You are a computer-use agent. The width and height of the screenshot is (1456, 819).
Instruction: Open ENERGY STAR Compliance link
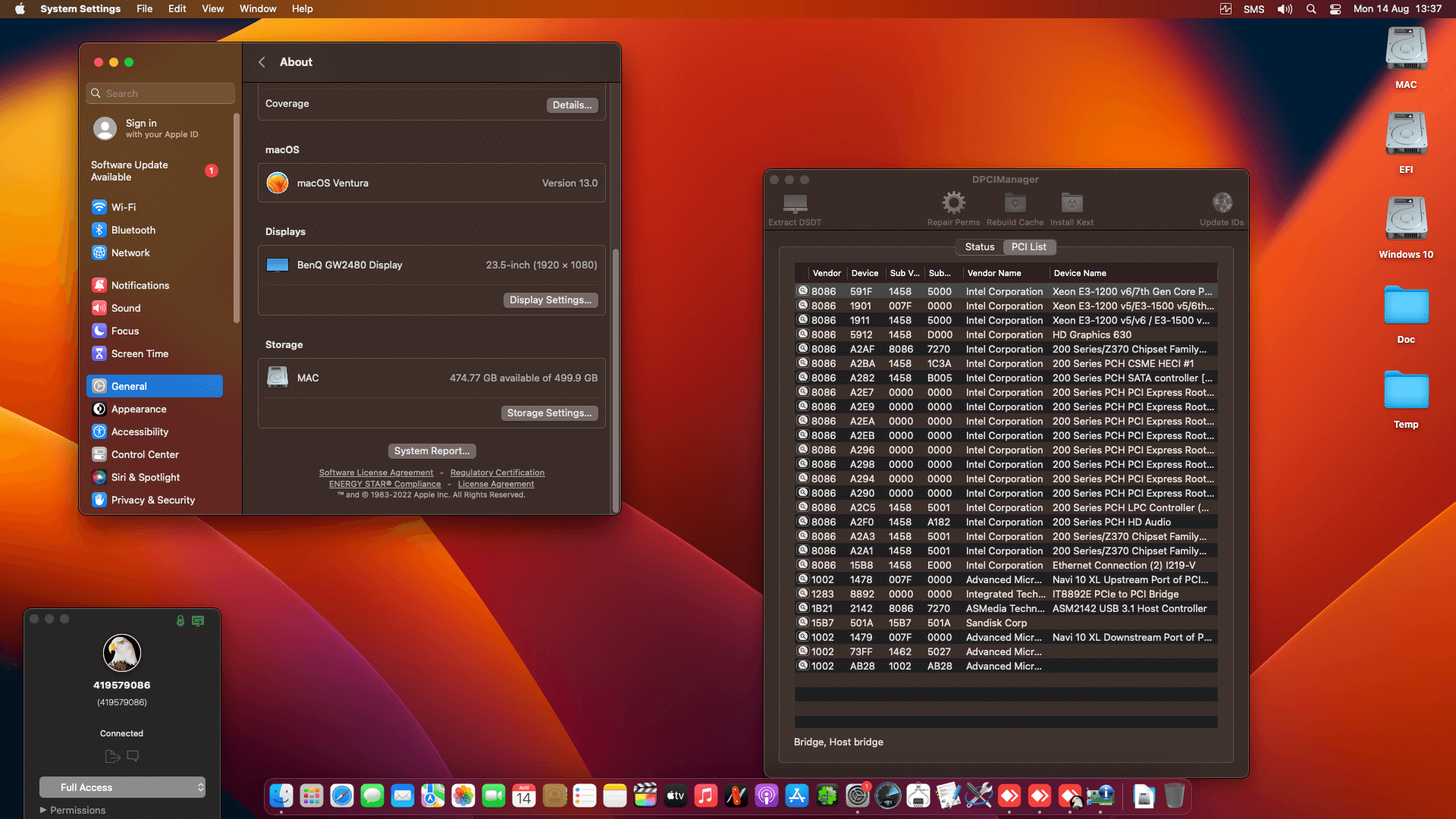tap(384, 484)
